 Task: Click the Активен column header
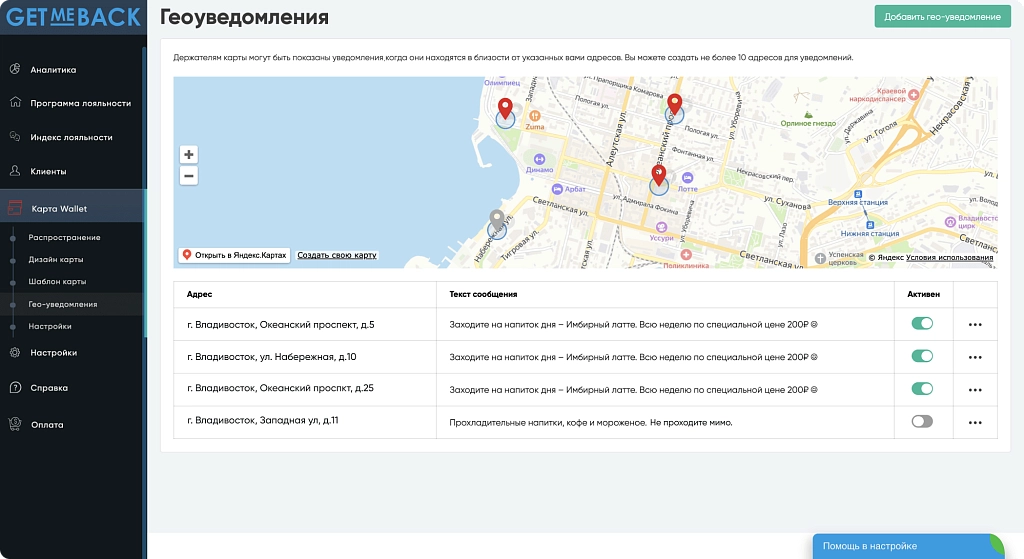(923, 294)
